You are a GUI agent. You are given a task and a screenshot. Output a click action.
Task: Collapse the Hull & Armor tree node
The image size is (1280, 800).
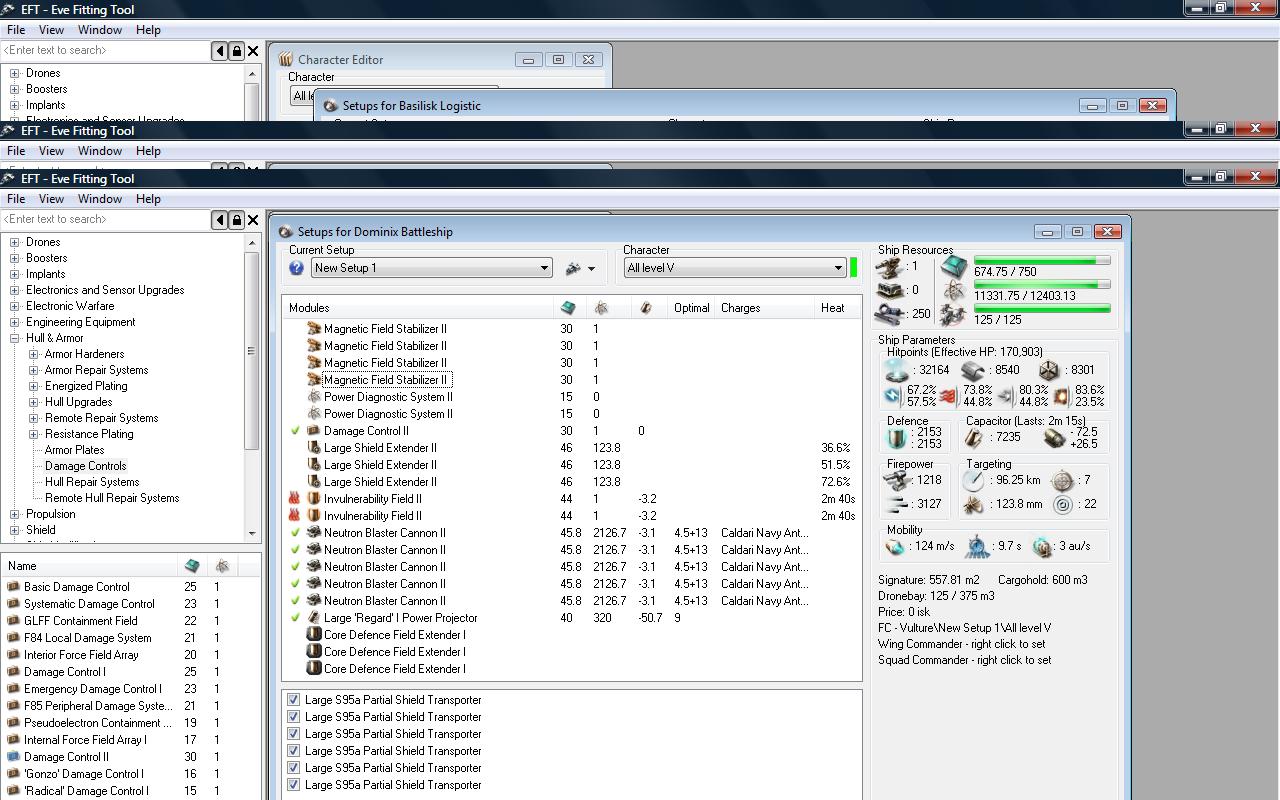coord(15,338)
